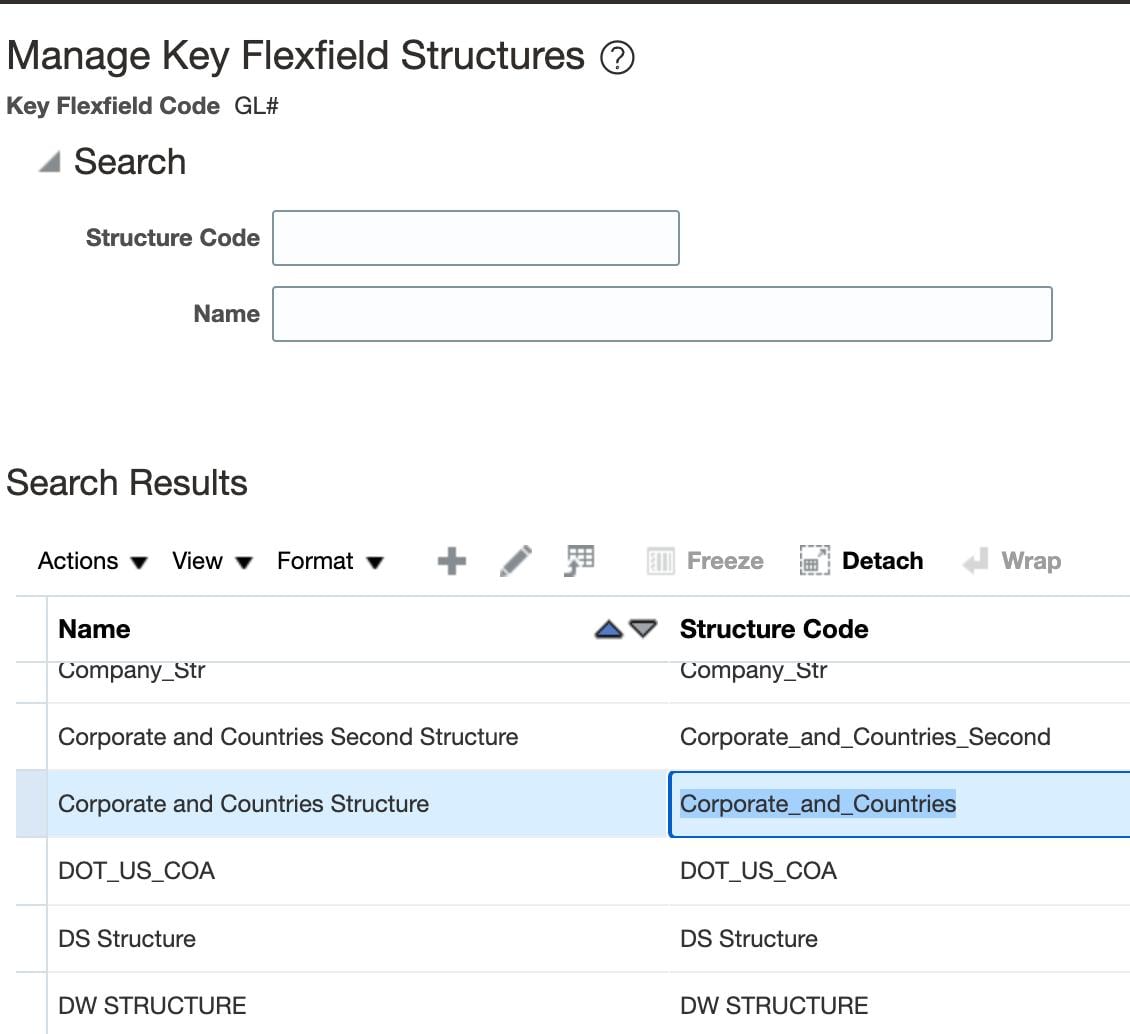Click the Wrap text icon
The image size is (1130, 1034).
click(975, 561)
